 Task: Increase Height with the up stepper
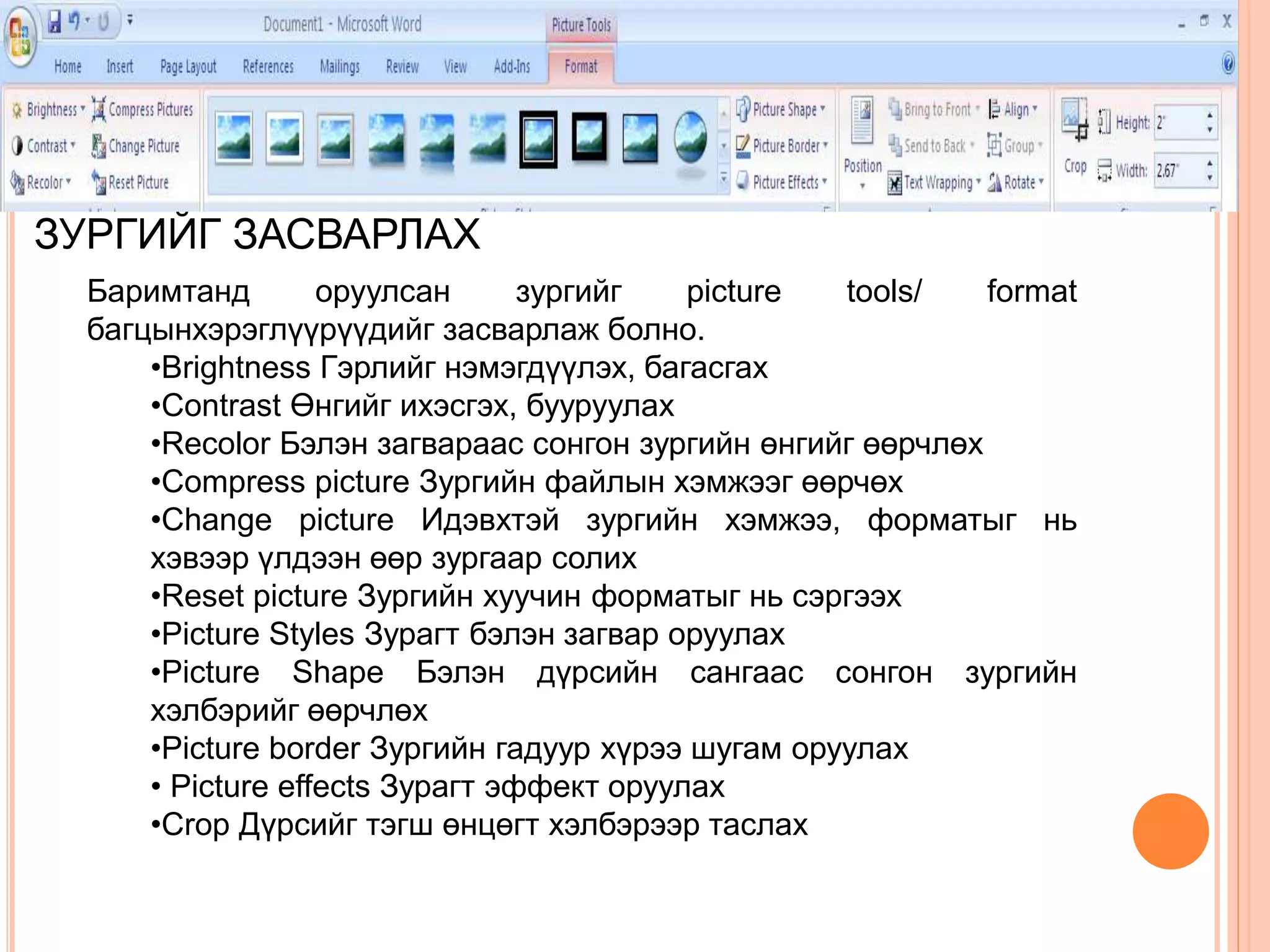pyautogui.click(x=1209, y=115)
